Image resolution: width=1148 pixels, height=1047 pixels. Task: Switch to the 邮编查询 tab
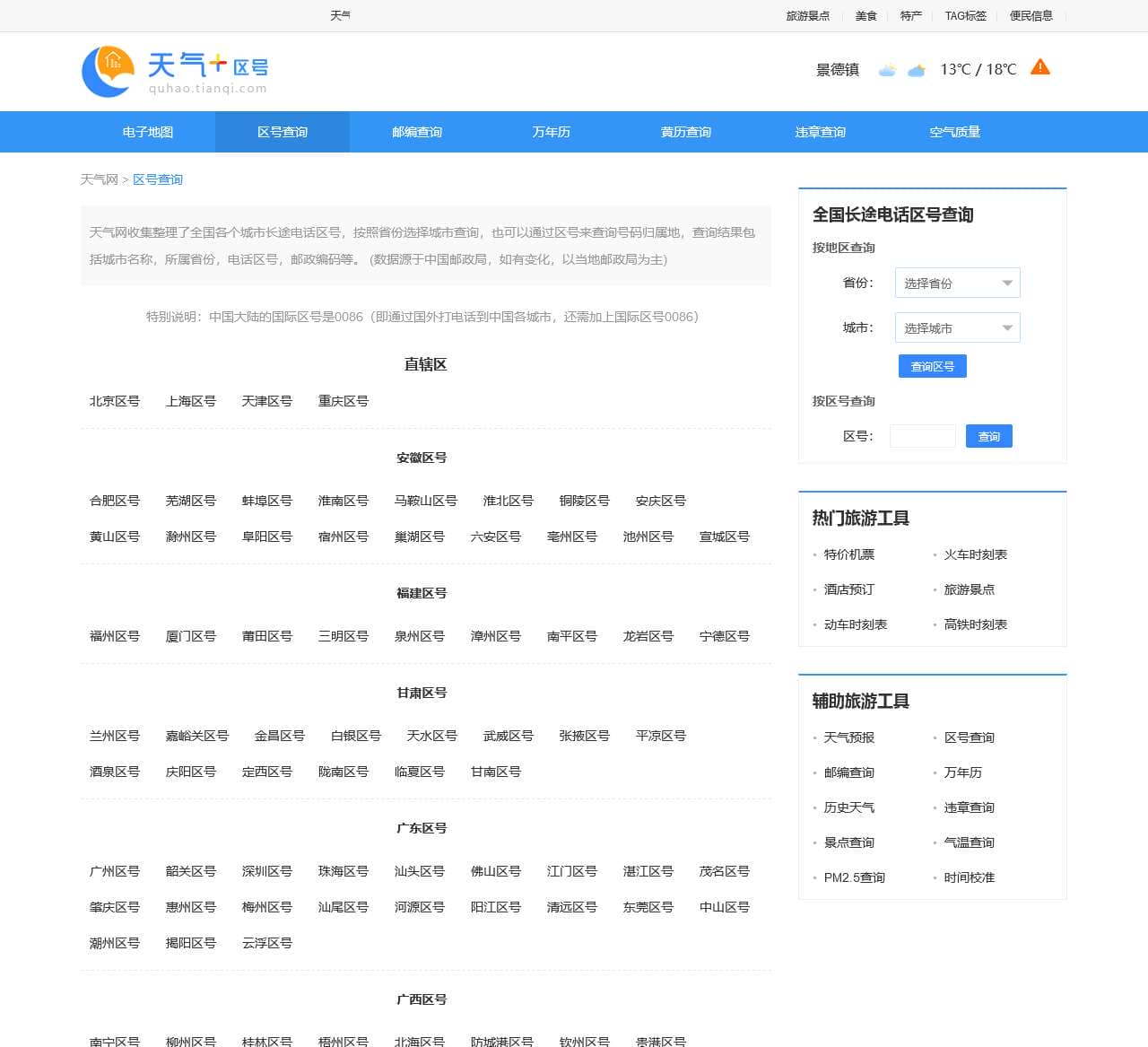[x=417, y=132]
